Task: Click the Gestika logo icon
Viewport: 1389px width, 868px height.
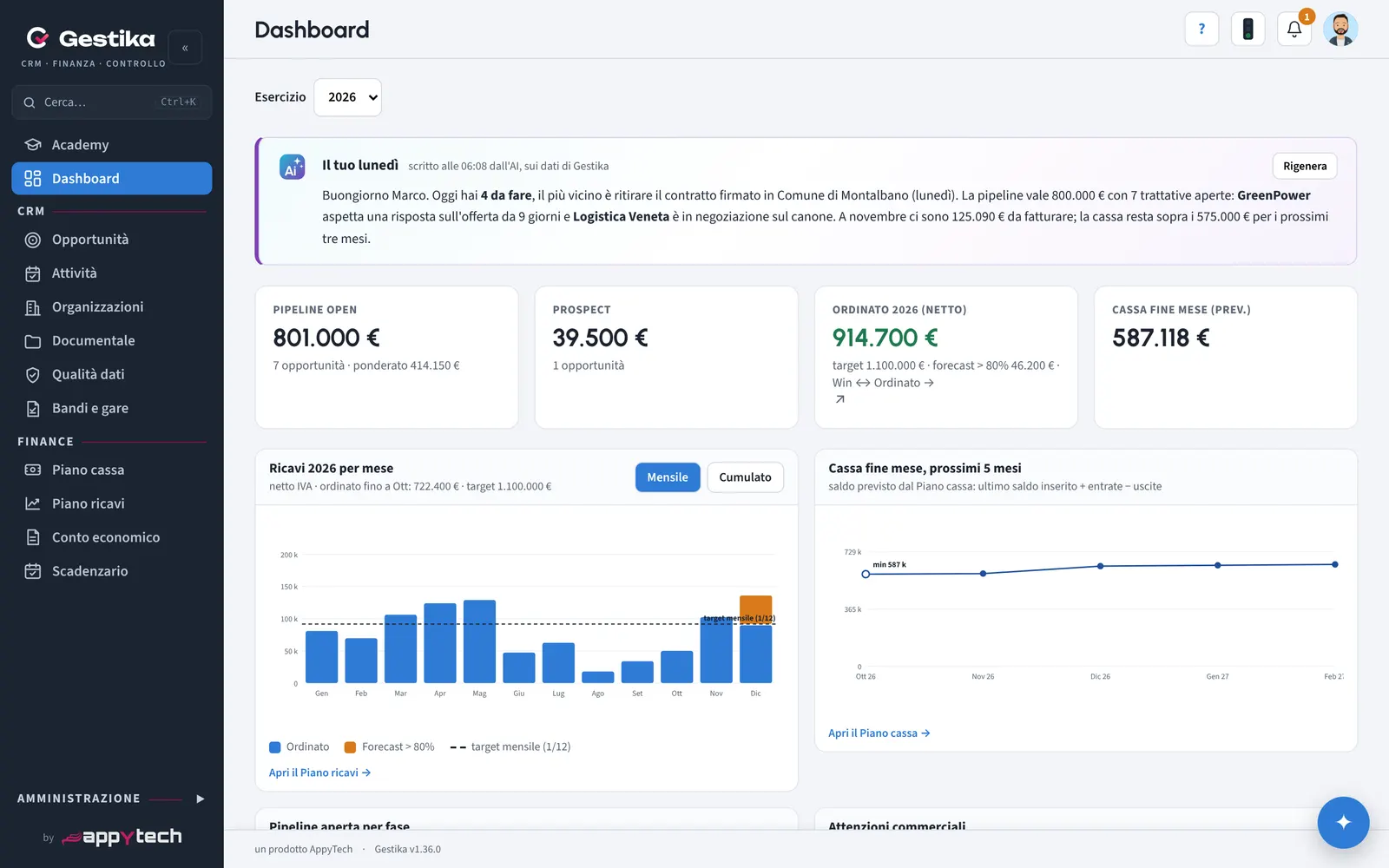Action: pyautogui.click(x=37, y=37)
